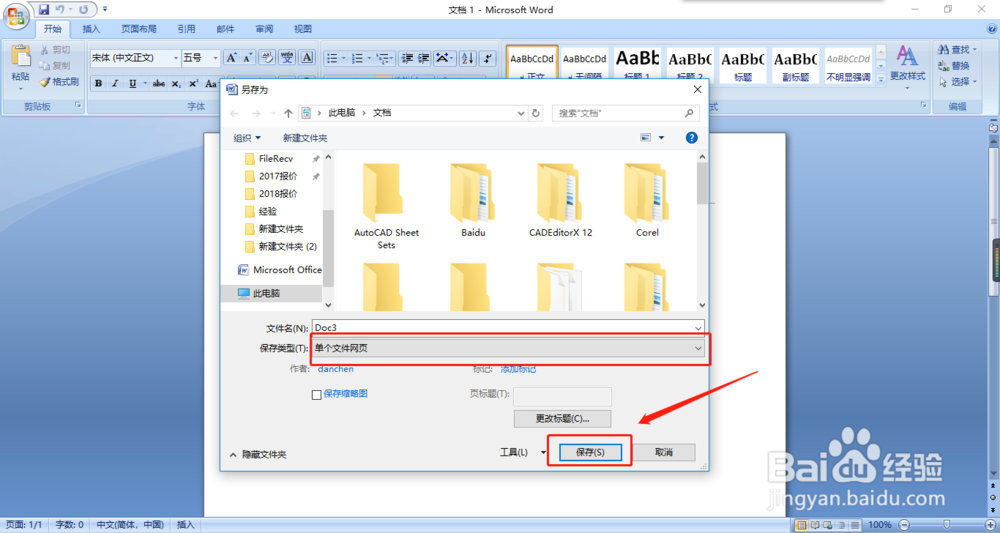Toggle Strikethrough formatting
The width and height of the screenshot is (1000, 533).
[x=159, y=84]
